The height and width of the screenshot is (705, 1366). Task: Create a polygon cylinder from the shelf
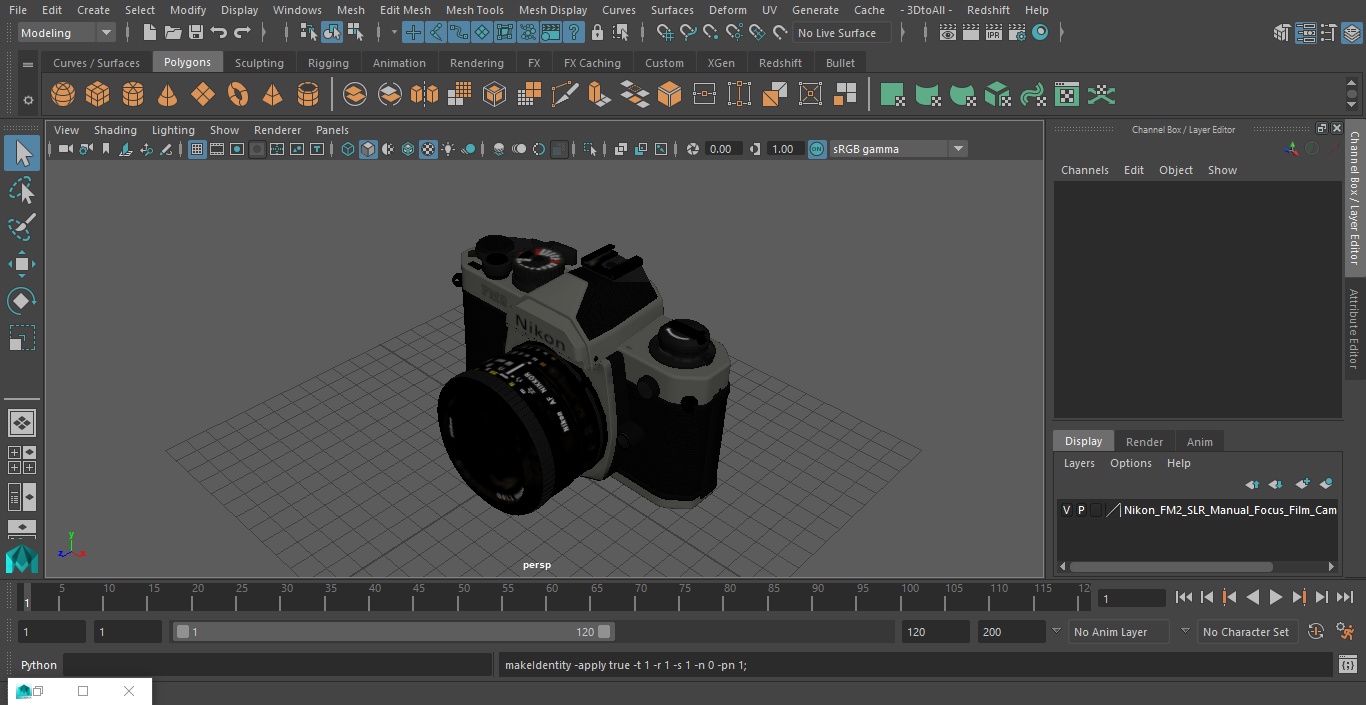[133, 95]
